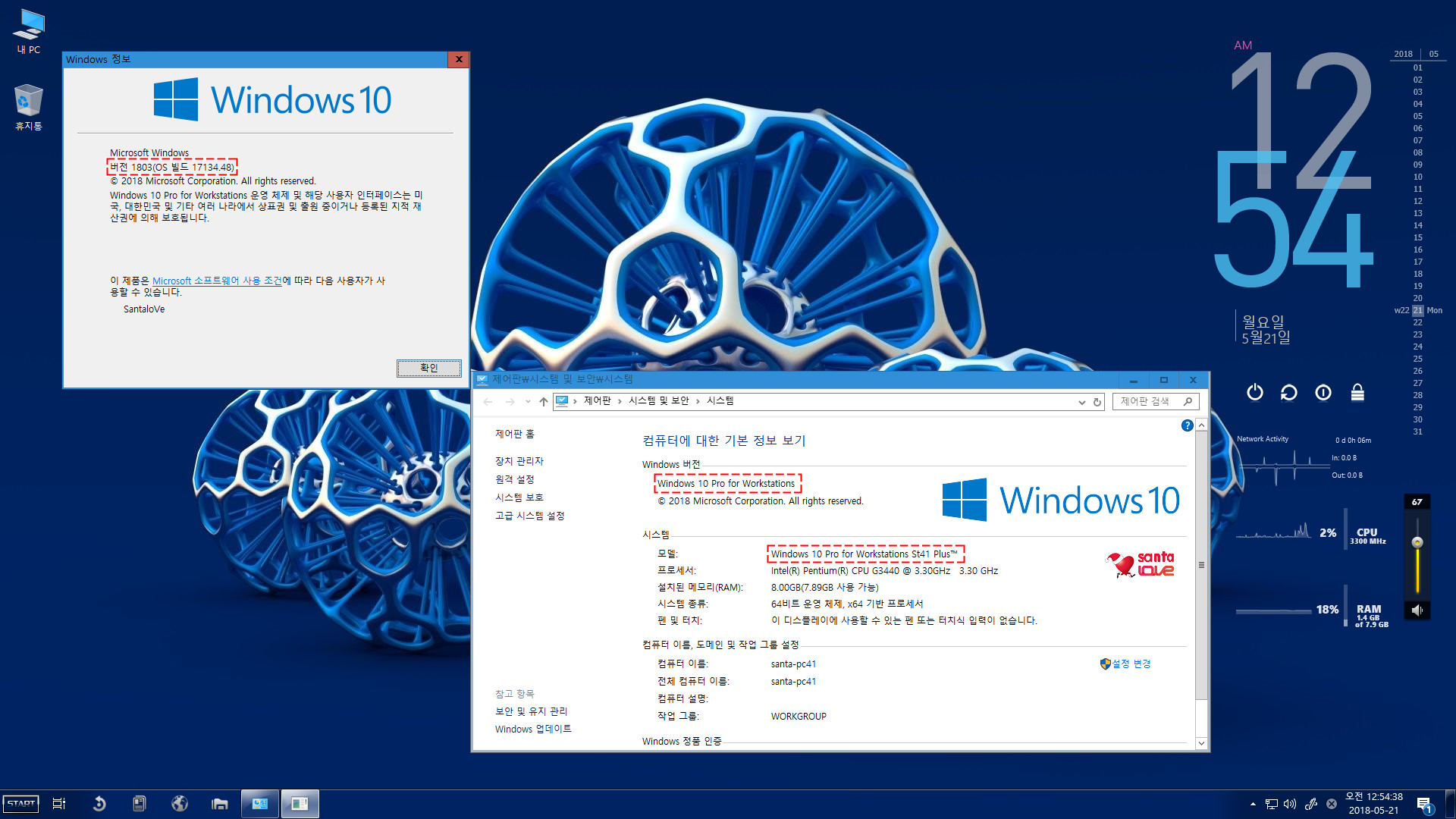
Task: Open 보안 및 유지 관리 link
Action: click(531, 711)
